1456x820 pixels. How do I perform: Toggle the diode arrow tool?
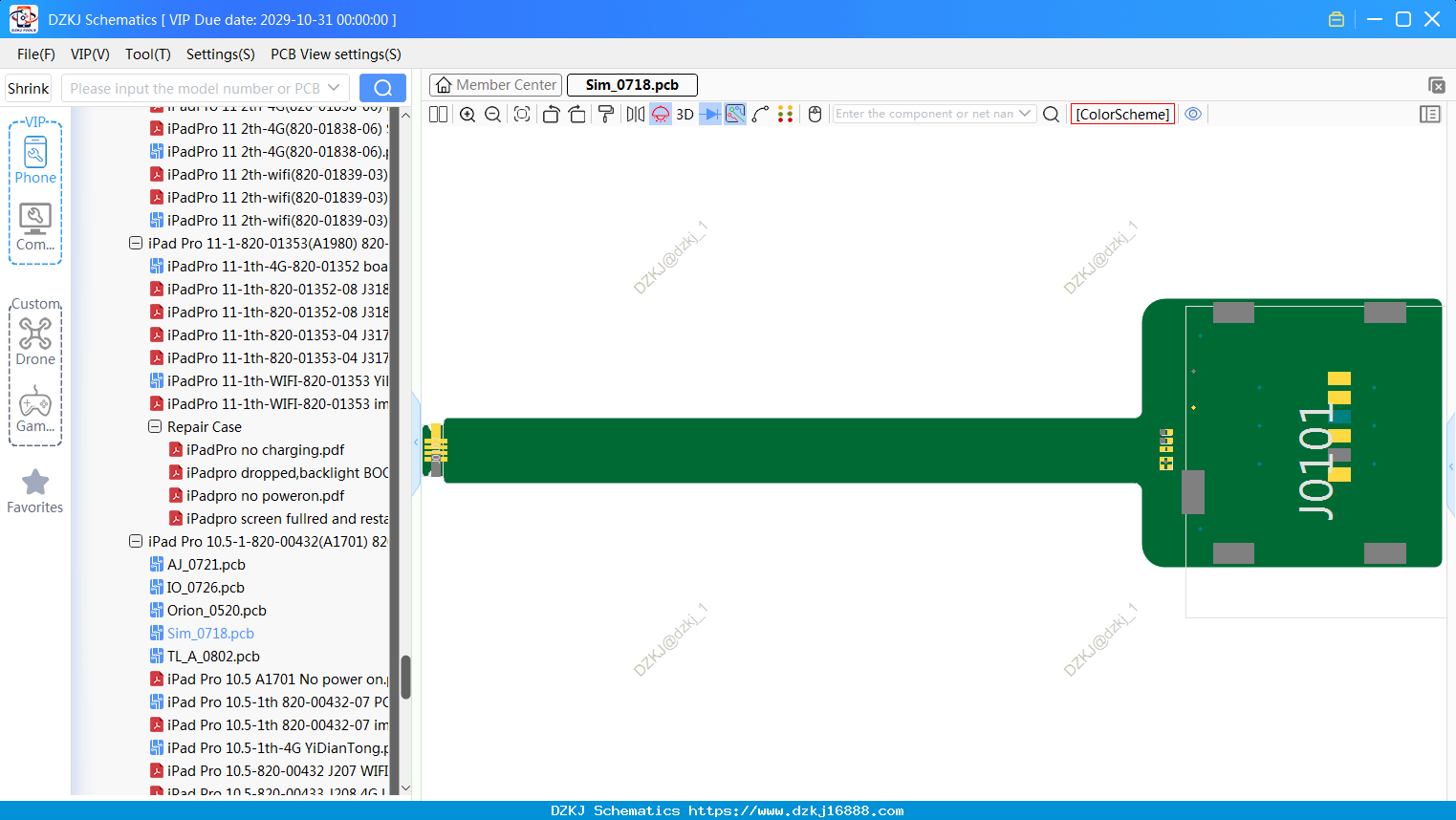710,114
